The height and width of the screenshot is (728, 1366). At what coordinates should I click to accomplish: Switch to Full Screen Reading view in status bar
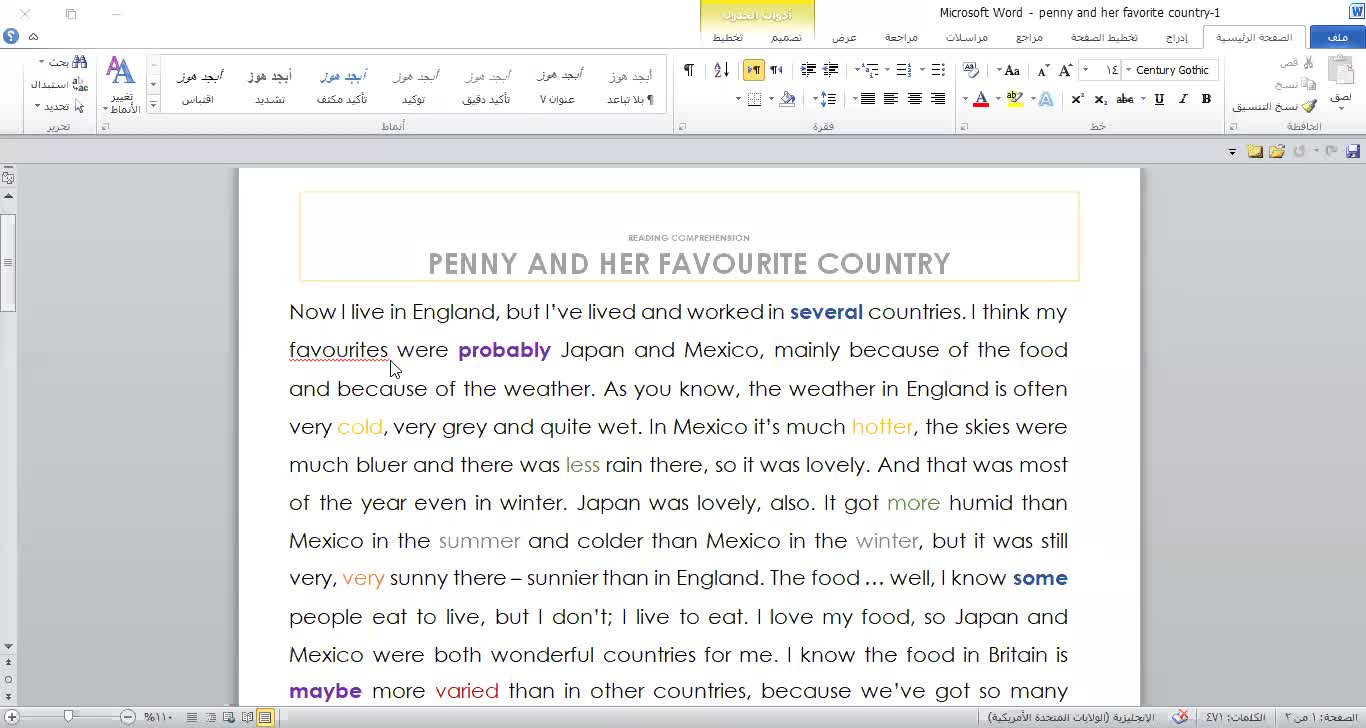pos(247,717)
